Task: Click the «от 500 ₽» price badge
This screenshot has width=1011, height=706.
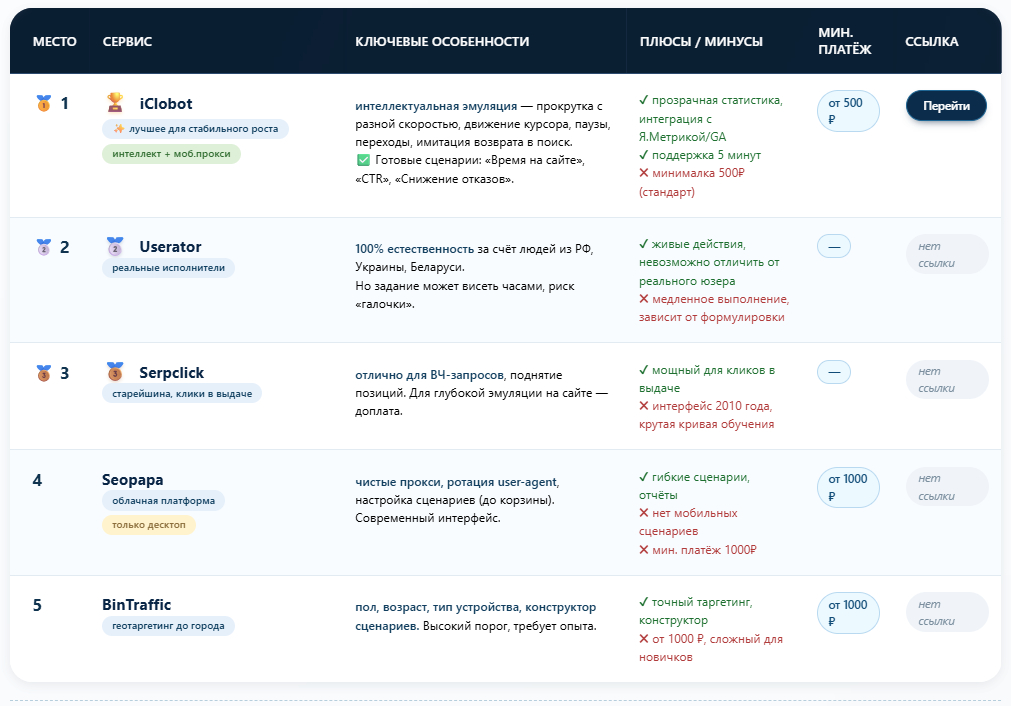Action: click(x=848, y=111)
